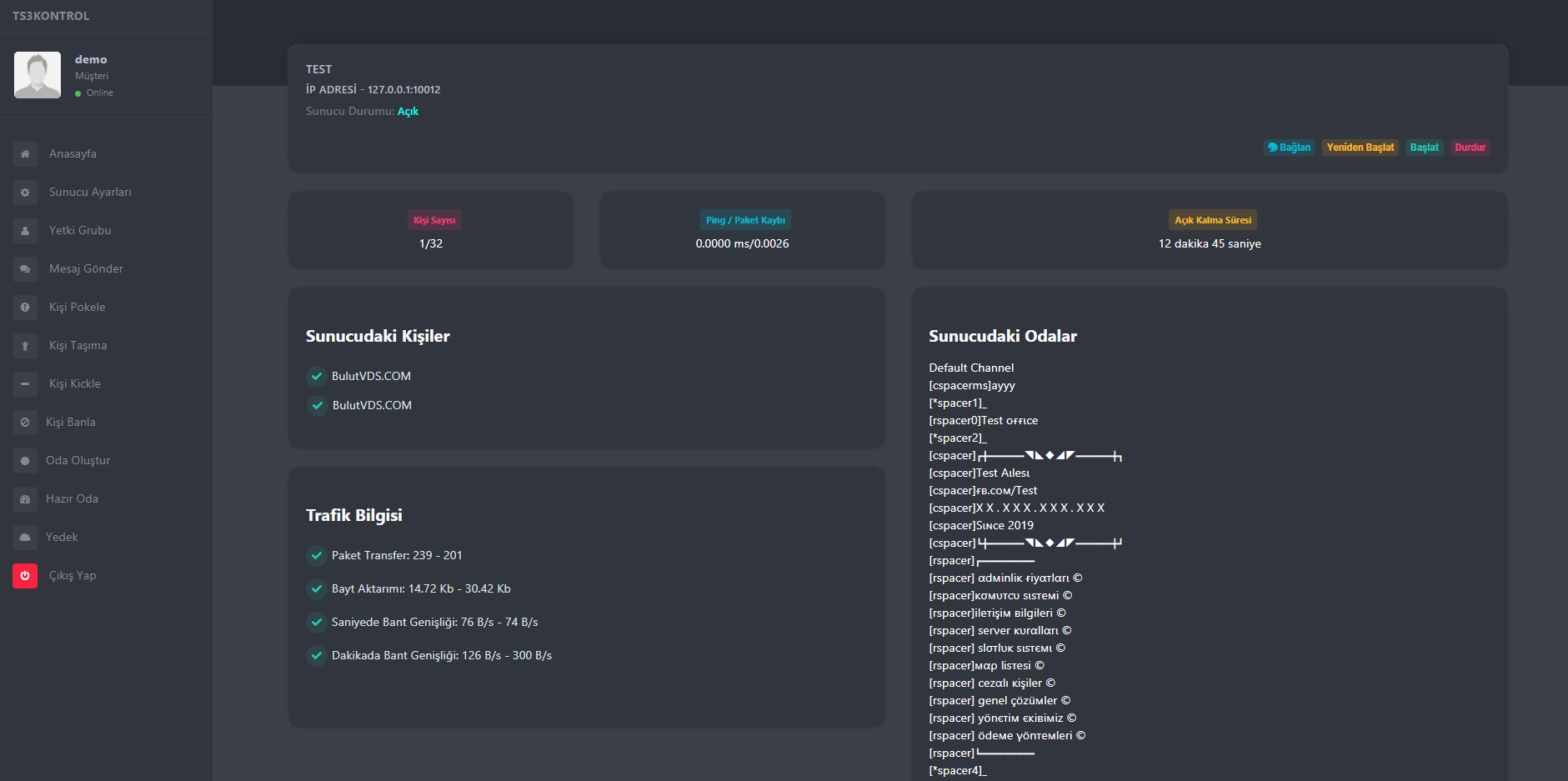The image size is (1568, 781).
Task: Open the Oda Oluştur menu item
Action: [x=78, y=461]
